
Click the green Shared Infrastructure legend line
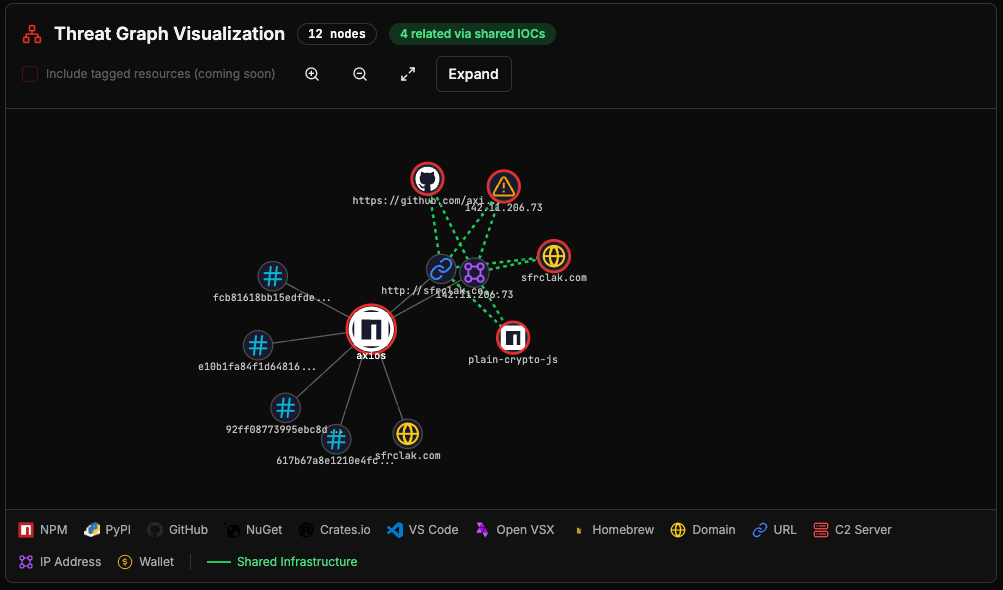[219, 562]
